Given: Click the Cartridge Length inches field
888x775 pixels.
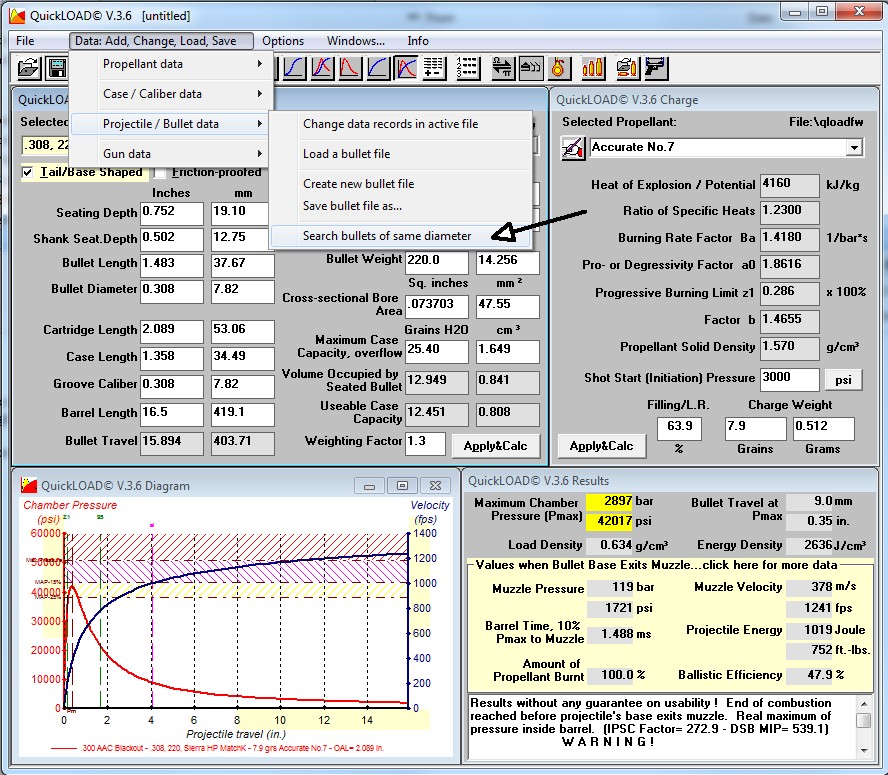Looking at the screenshot, I should [x=172, y=331].
